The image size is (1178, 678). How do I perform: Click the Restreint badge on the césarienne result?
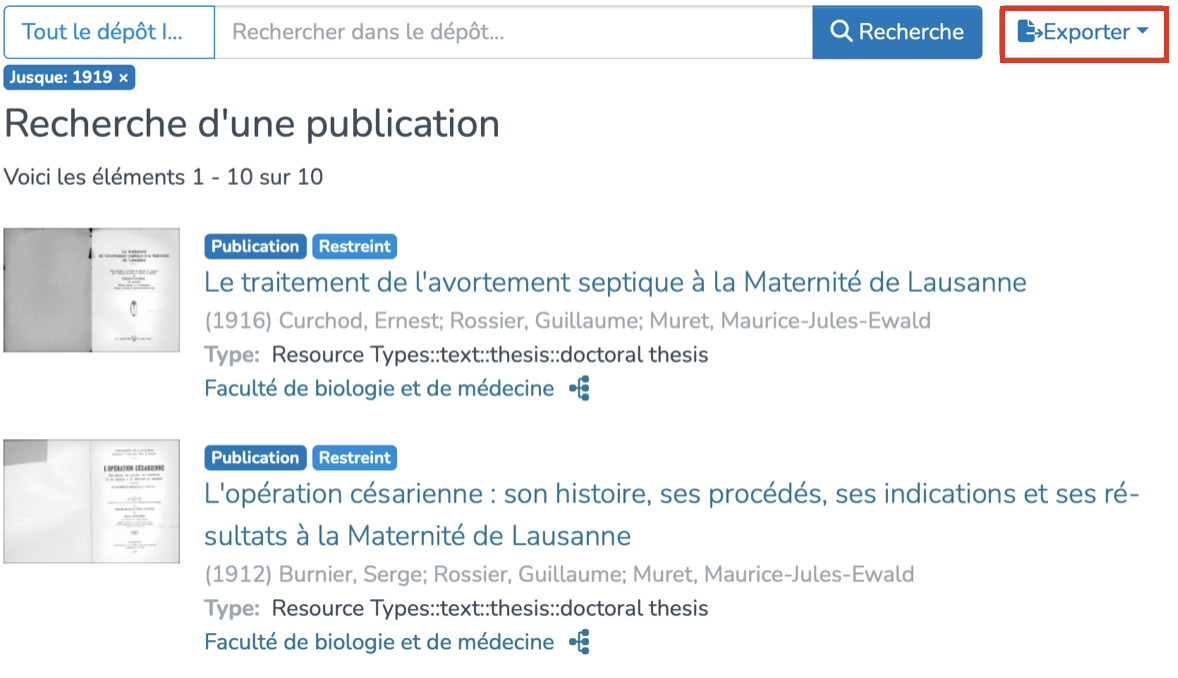pyautogui.click(x=355, y=457)
